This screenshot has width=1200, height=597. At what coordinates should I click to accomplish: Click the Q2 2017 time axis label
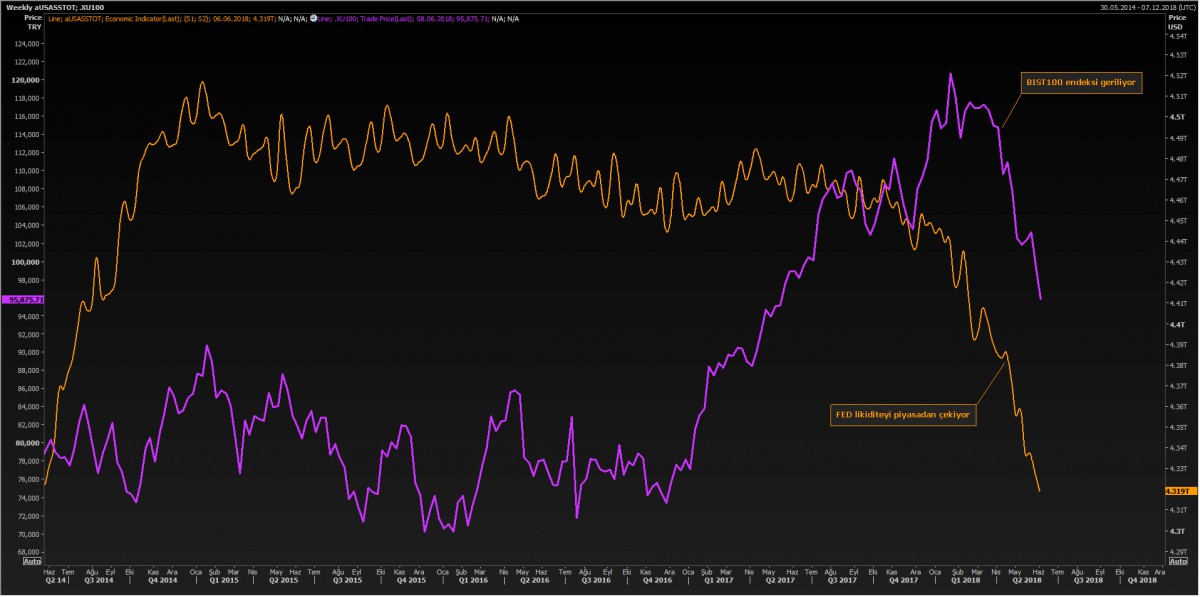click(780, 579)
